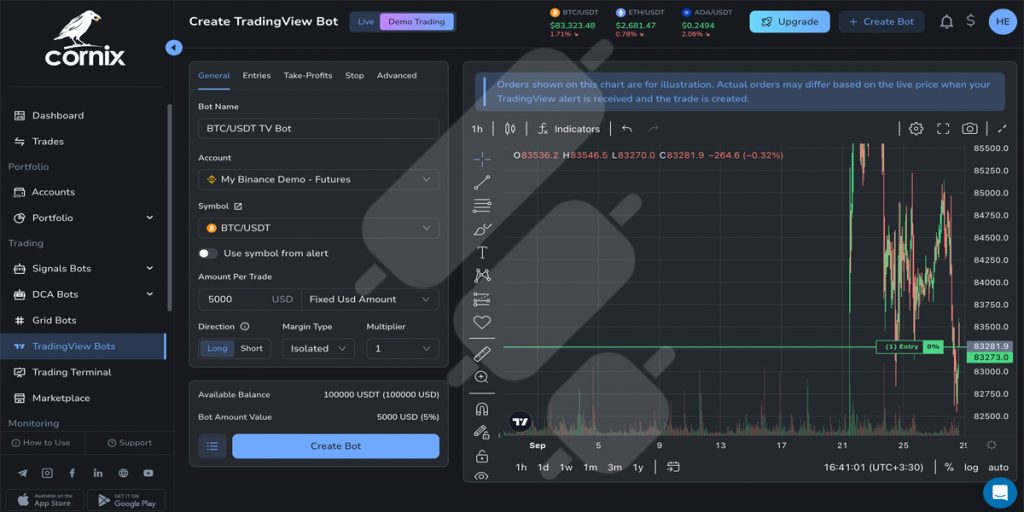Viewport: 1024px width, 512px height.
Task: Toggle stay in drawing mode pencil-lock
Action: 482,432
